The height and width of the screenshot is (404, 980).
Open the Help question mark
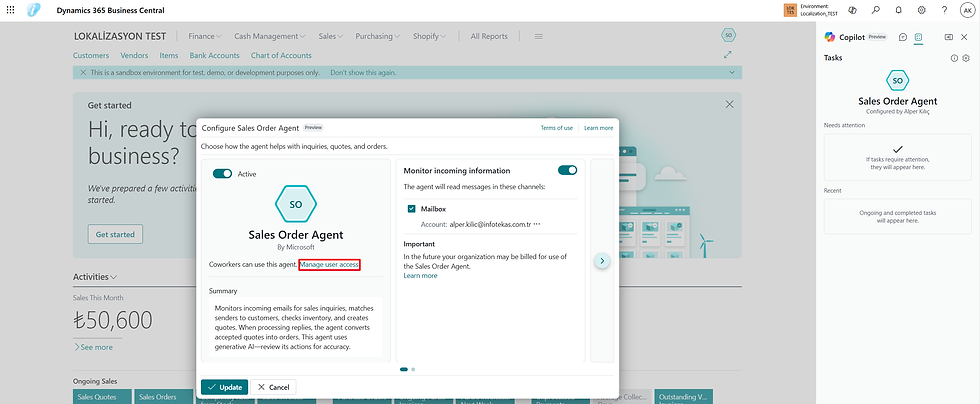(x=944, y=10)
